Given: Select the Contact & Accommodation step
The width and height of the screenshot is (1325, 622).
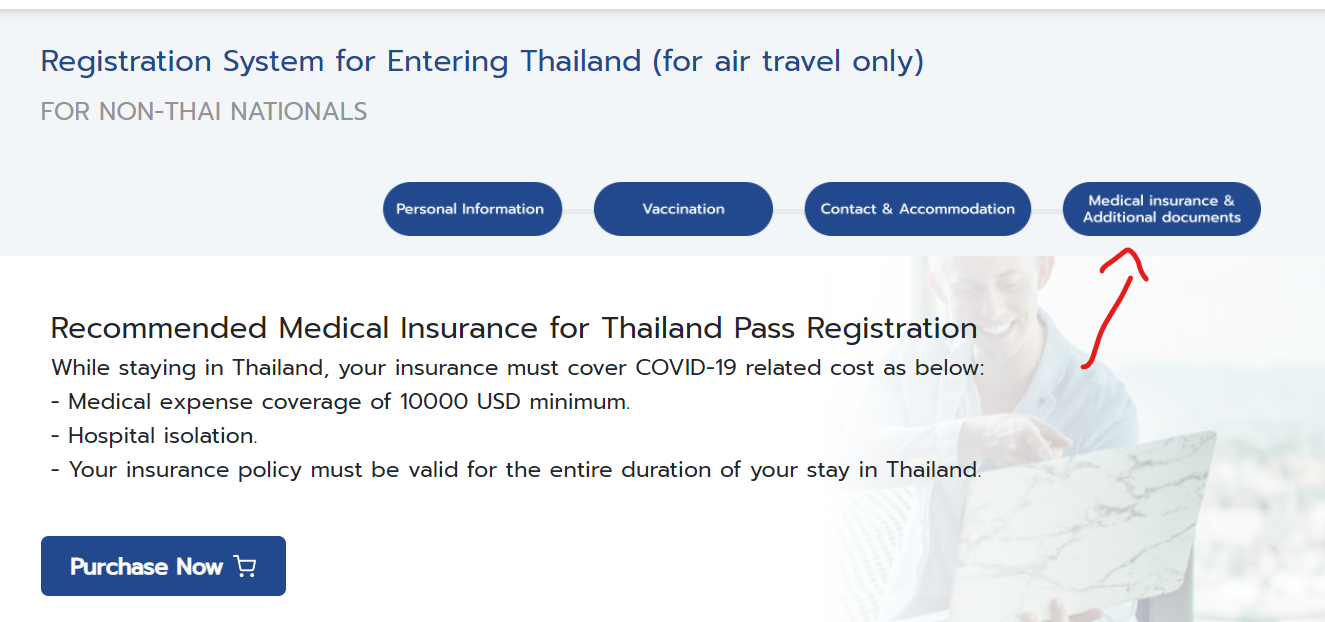Looking at the screenshot, I should [x=917, y=209].
